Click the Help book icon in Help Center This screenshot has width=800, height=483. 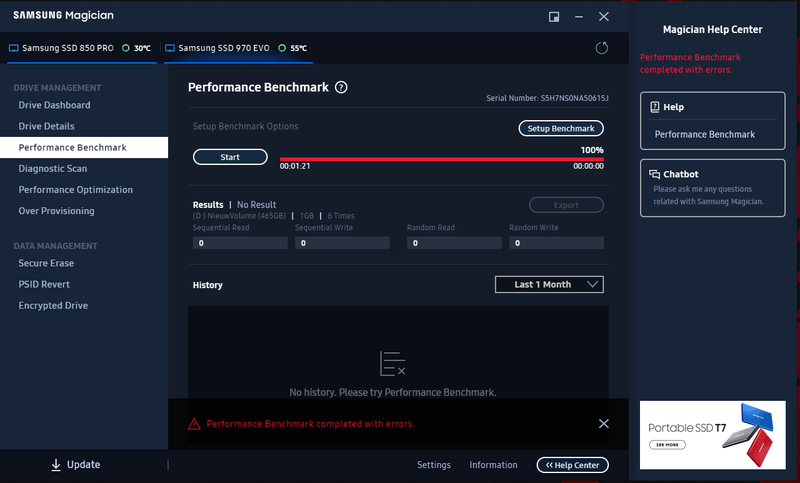[x=655, y=107]
